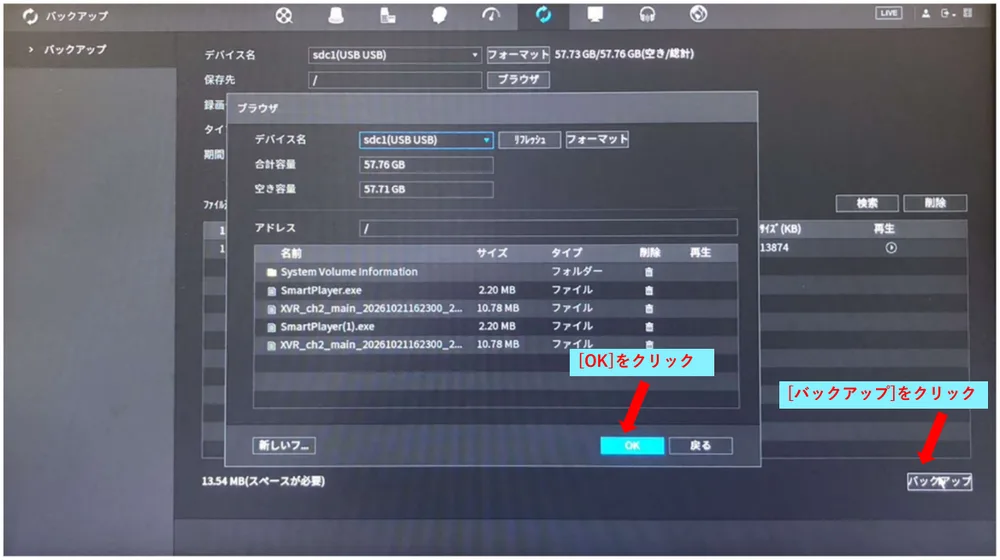Click the 戻る button

coord(700,445)
